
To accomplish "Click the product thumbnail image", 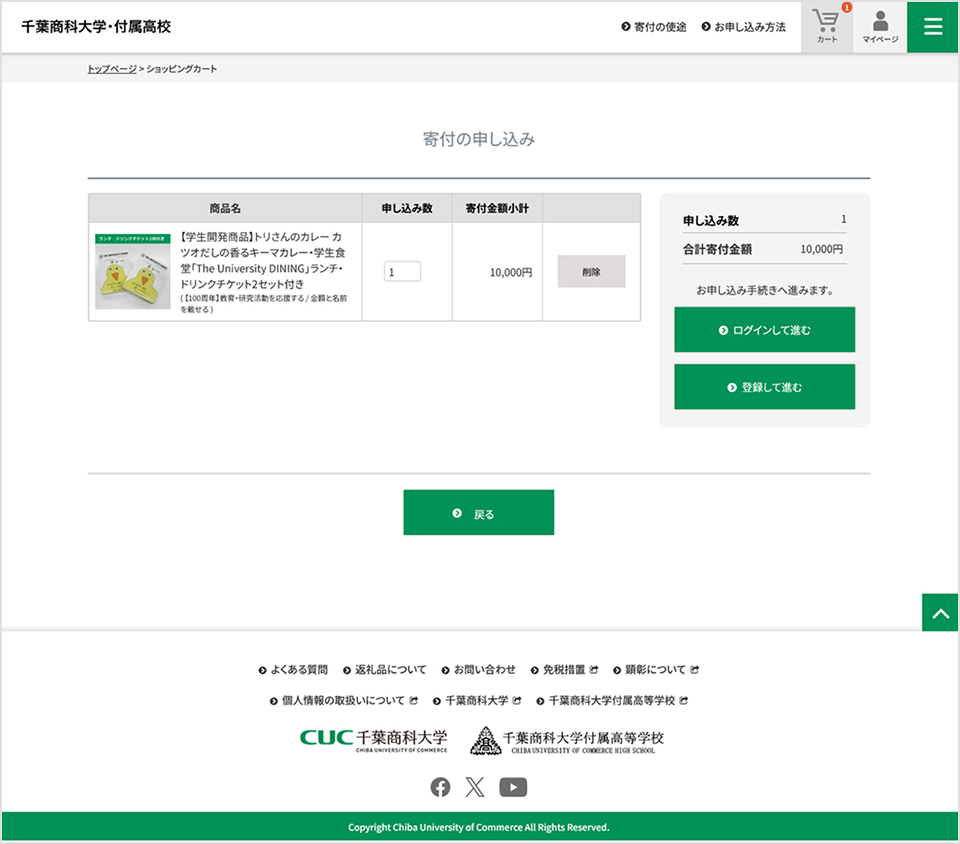I will (x=133, y=272).
